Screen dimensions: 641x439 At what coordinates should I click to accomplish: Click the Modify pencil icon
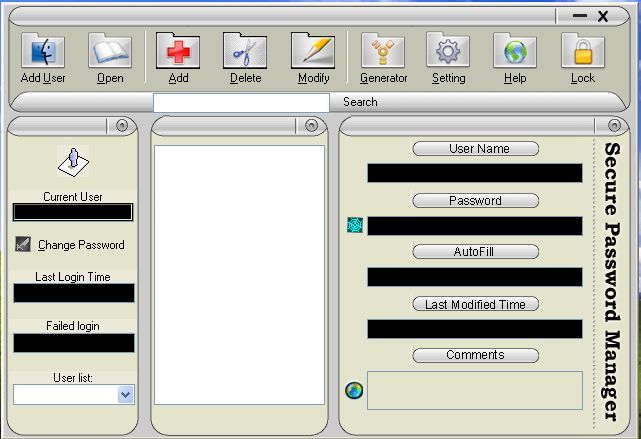tap(313, 51)
